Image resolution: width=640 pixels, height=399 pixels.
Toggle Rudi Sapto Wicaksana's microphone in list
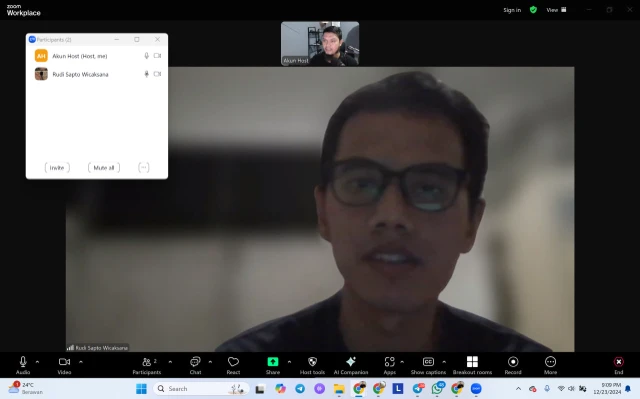[x=147, y=74]
